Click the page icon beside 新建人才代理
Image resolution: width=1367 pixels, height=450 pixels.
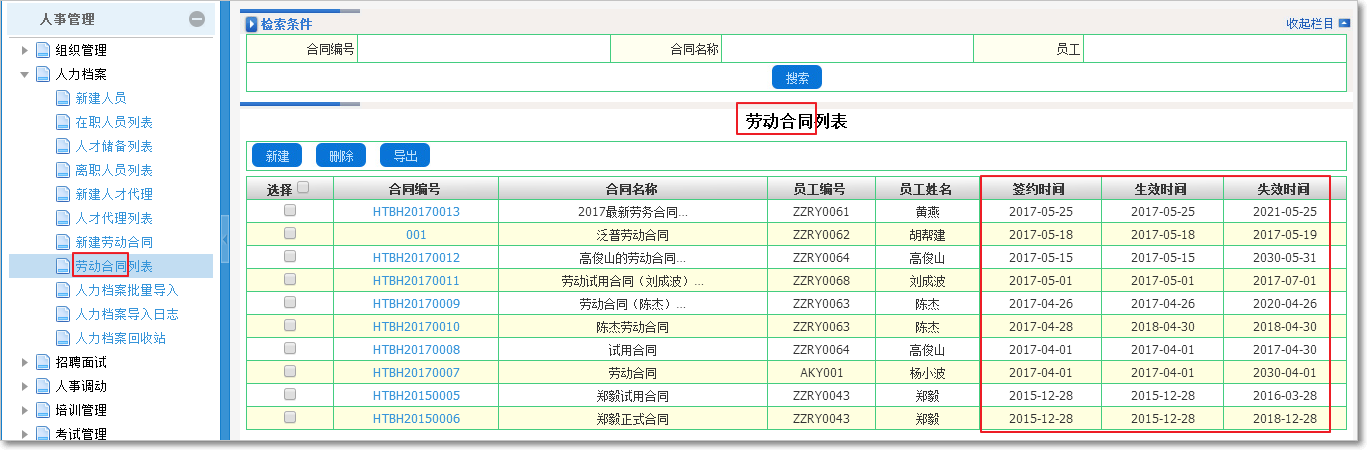click(x=62, y=194)
